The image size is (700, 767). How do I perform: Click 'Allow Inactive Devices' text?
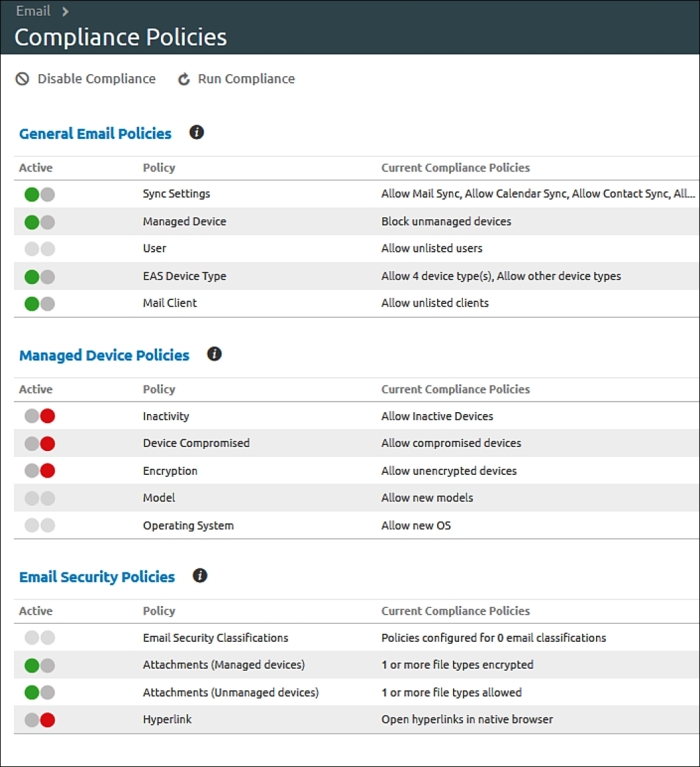pos(437,416)
